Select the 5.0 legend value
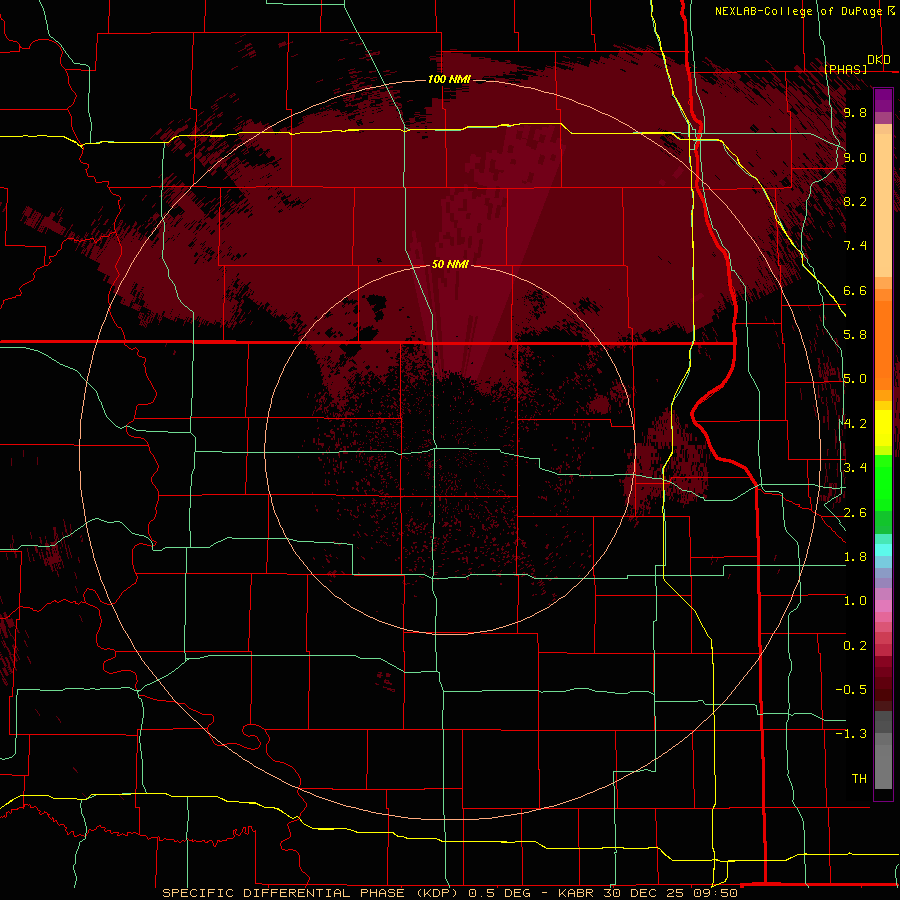The height and width of the screenshot is (900, 900). point(855,379)
